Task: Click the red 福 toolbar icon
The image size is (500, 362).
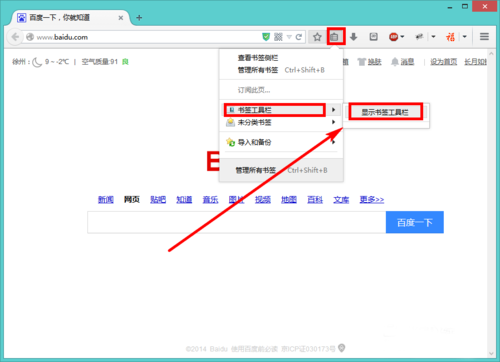Action: point(450,37)
